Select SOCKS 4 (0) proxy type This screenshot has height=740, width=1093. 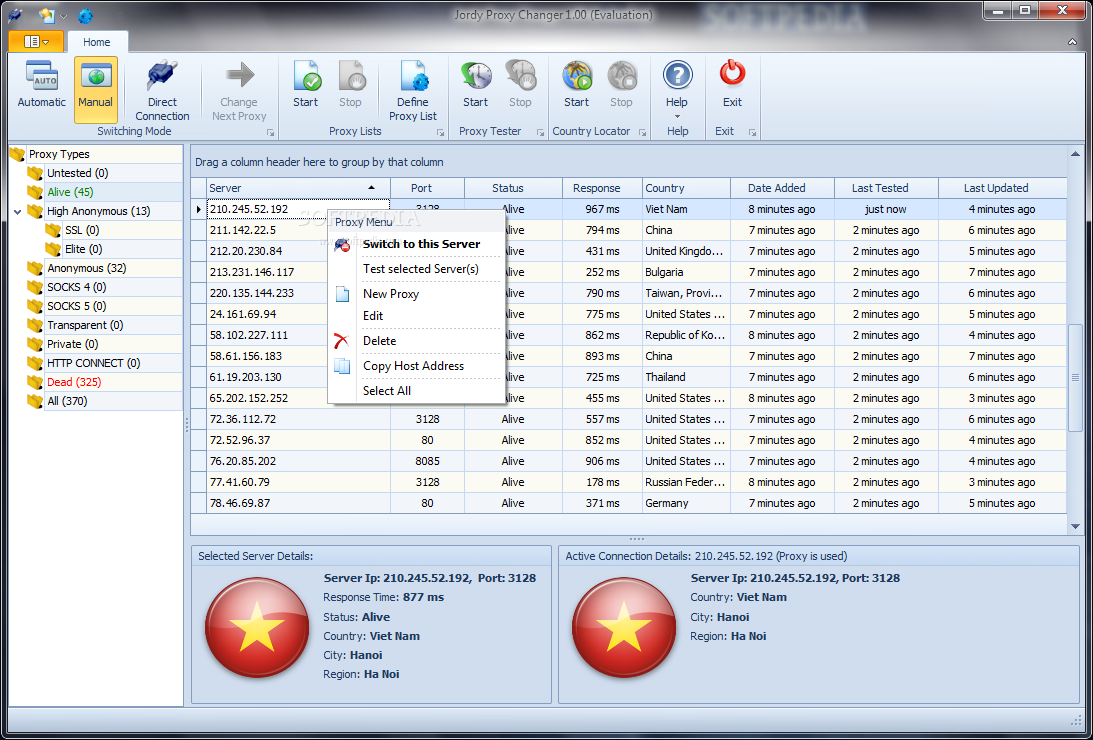click(x=77, y=287)
